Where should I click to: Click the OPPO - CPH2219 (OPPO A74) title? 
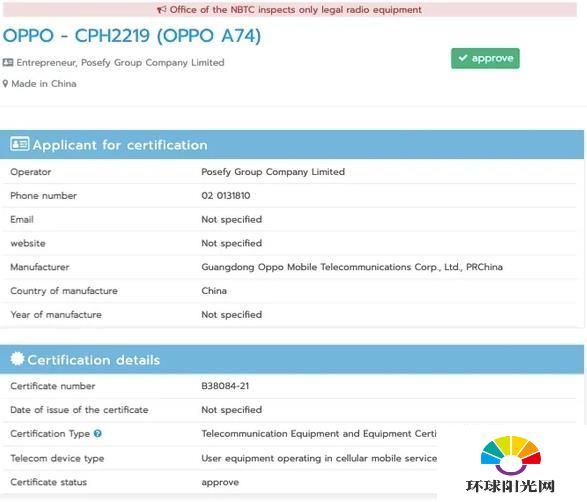coord(132,36)
